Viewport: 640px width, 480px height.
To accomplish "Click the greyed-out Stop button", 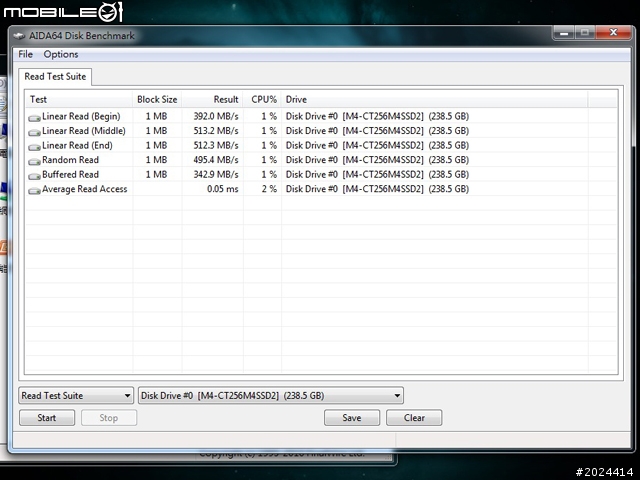I will tap(109, 418).
